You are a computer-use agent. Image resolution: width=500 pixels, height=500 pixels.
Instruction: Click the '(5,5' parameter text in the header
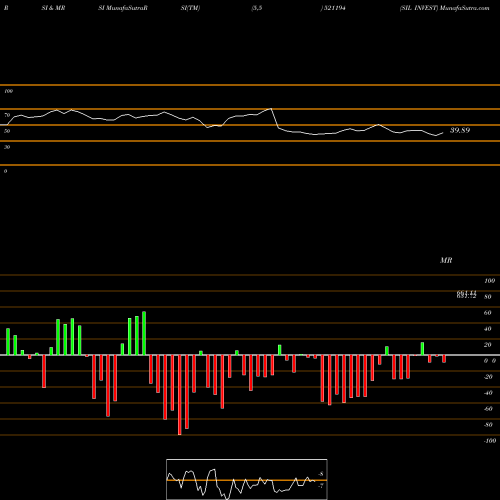coord(257,8)
